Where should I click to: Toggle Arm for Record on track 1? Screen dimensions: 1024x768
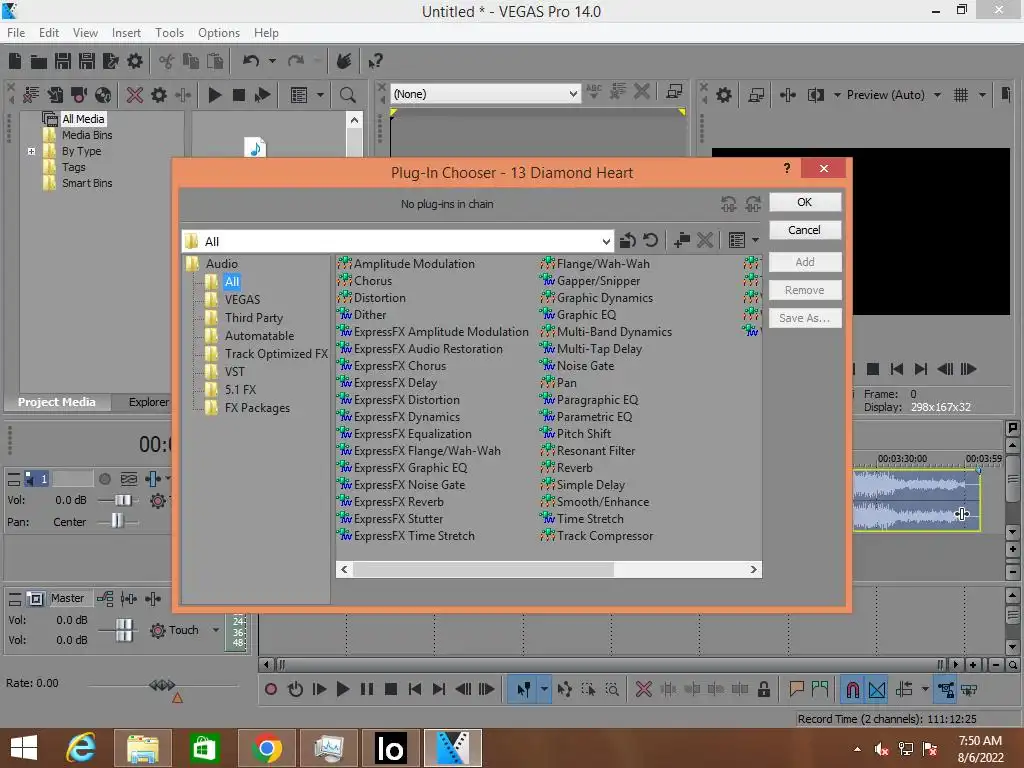104,479
